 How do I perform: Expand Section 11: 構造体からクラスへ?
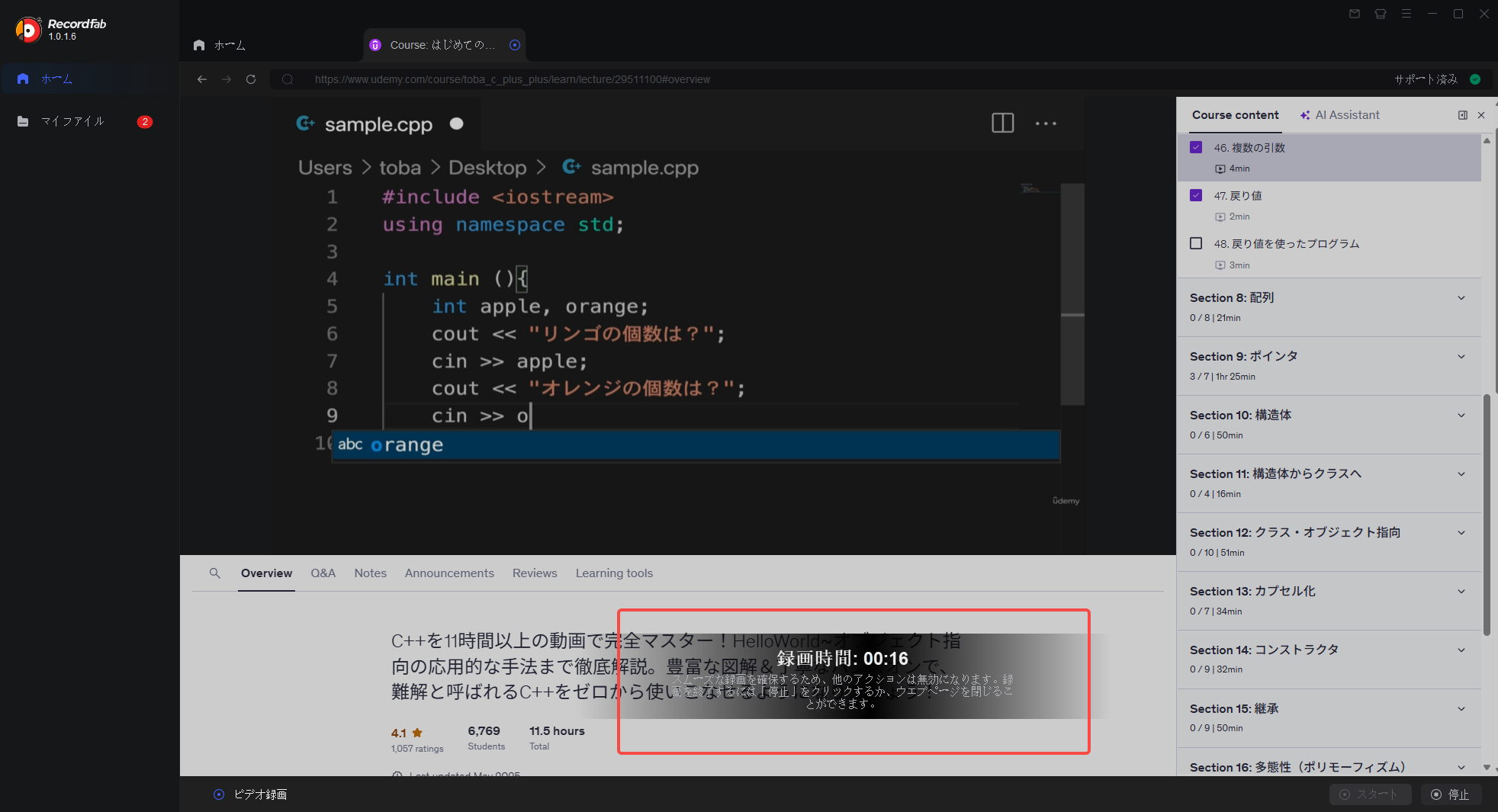1329,483
